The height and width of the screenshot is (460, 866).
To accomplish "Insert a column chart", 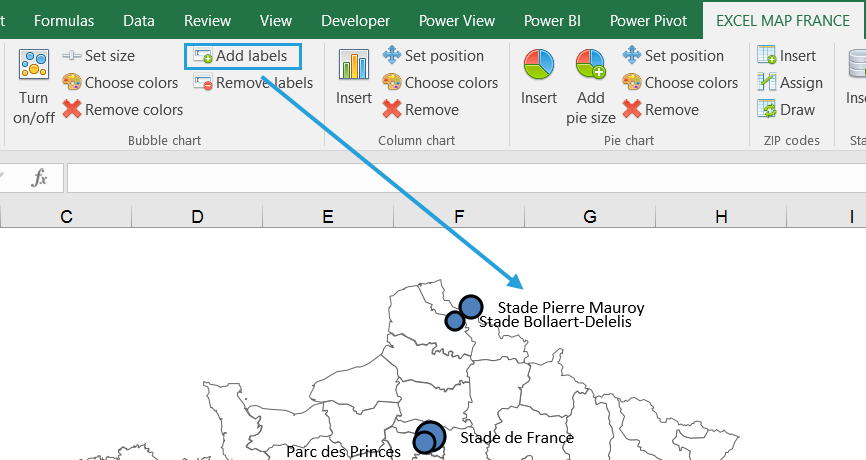I will coord(354,77).
